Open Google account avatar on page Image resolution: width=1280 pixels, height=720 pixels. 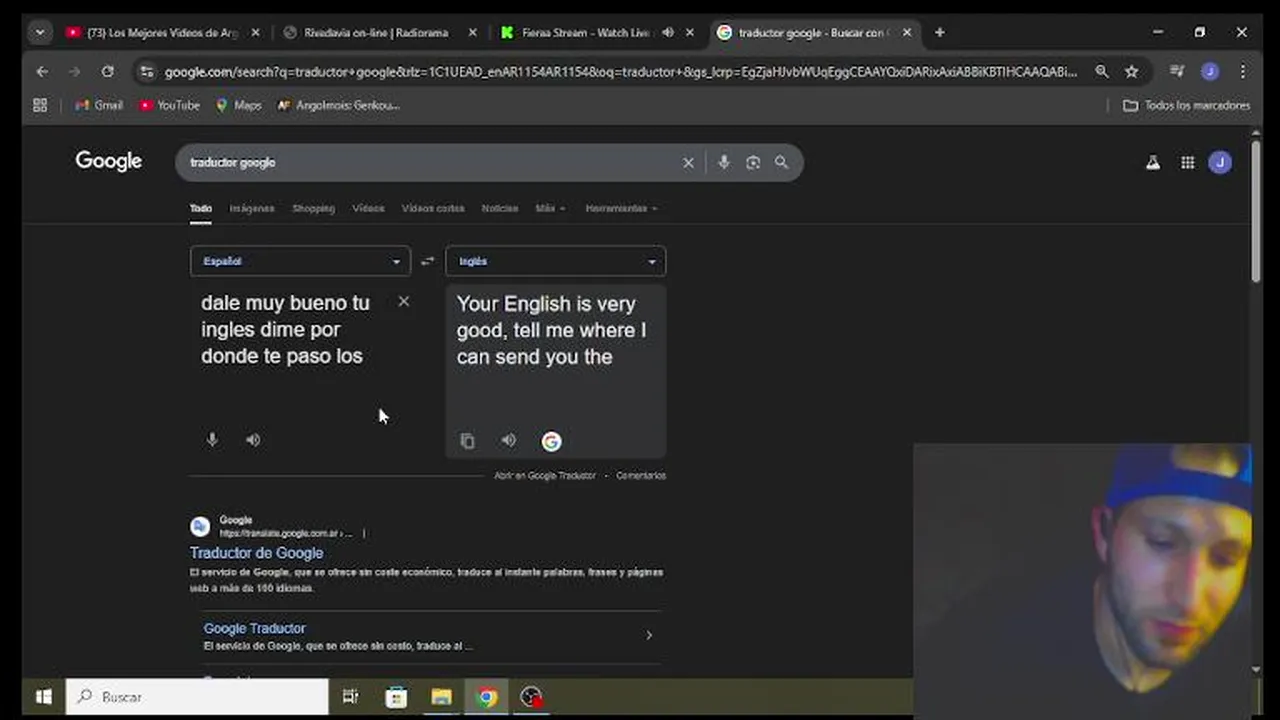pos(1220,162)
